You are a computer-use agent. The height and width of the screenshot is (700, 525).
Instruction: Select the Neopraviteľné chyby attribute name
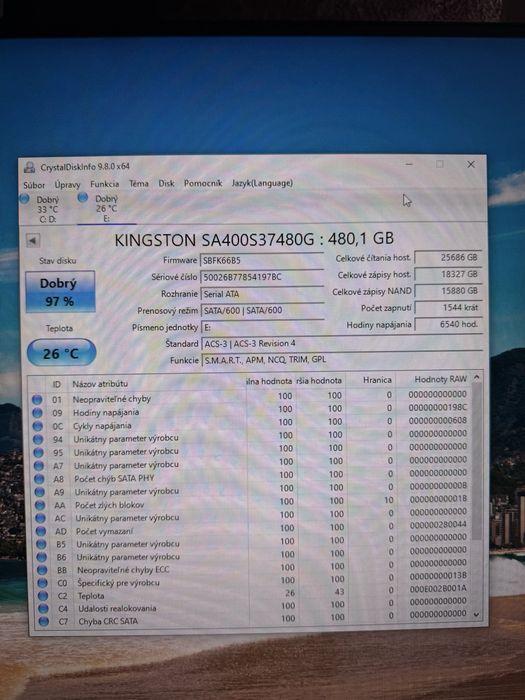tap(112, 399)
